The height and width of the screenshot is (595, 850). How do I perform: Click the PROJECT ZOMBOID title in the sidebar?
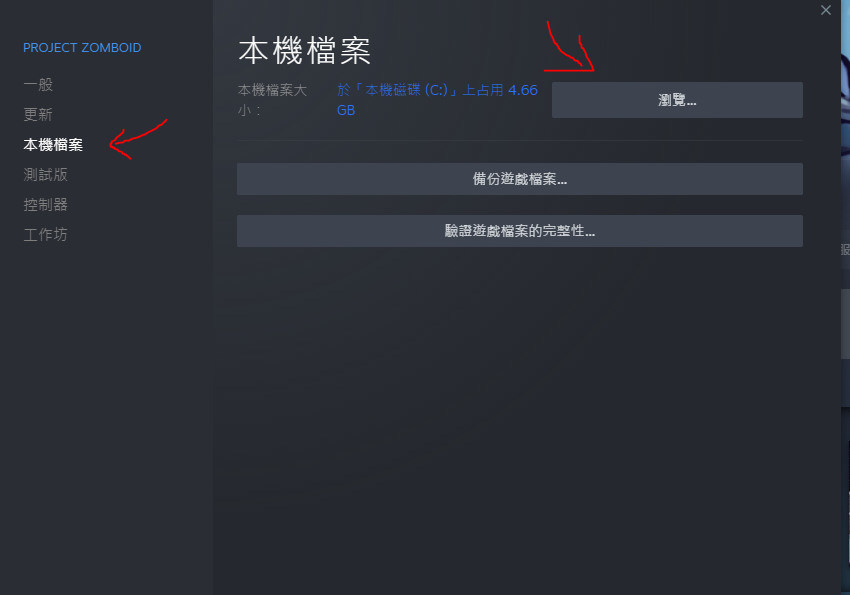[x=82, y=48]
